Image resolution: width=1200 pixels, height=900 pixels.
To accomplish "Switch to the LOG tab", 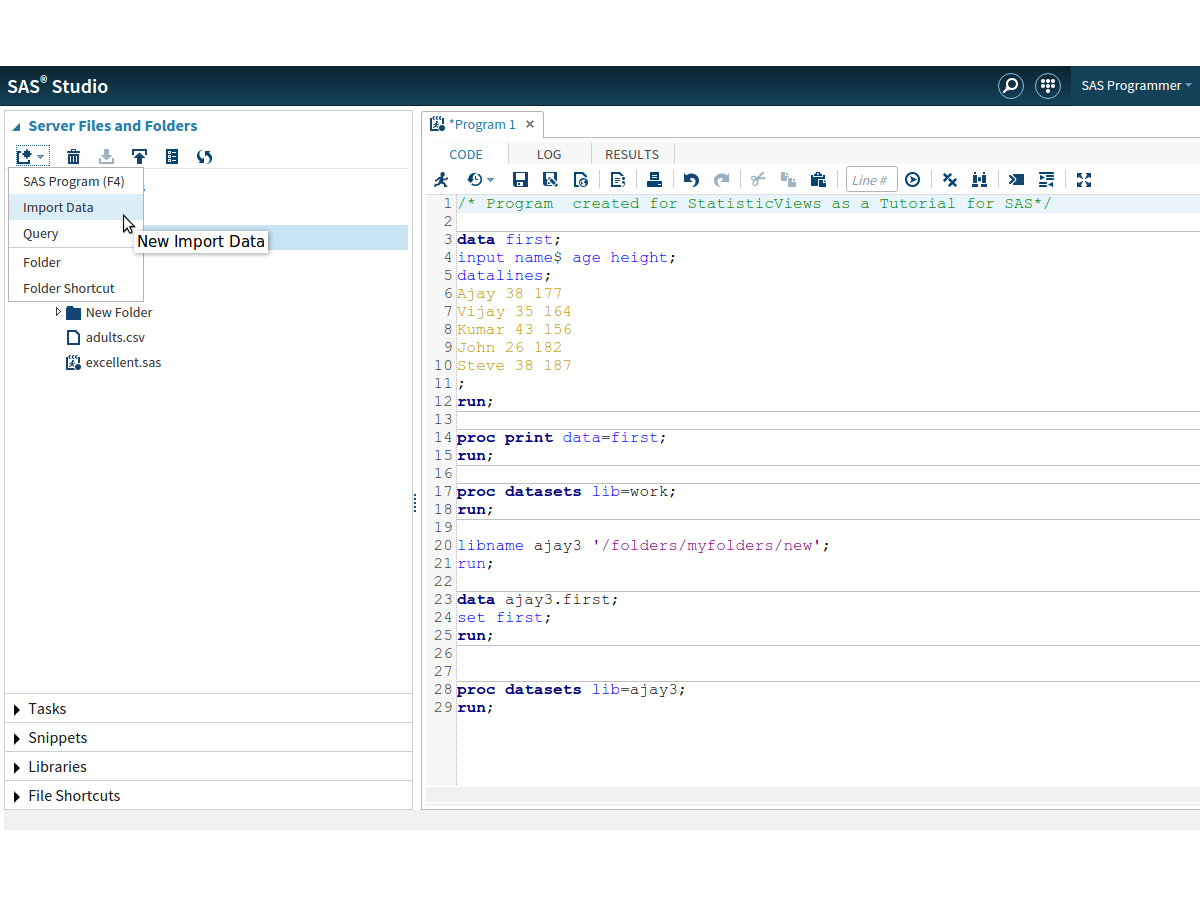I will click(549, 154).
